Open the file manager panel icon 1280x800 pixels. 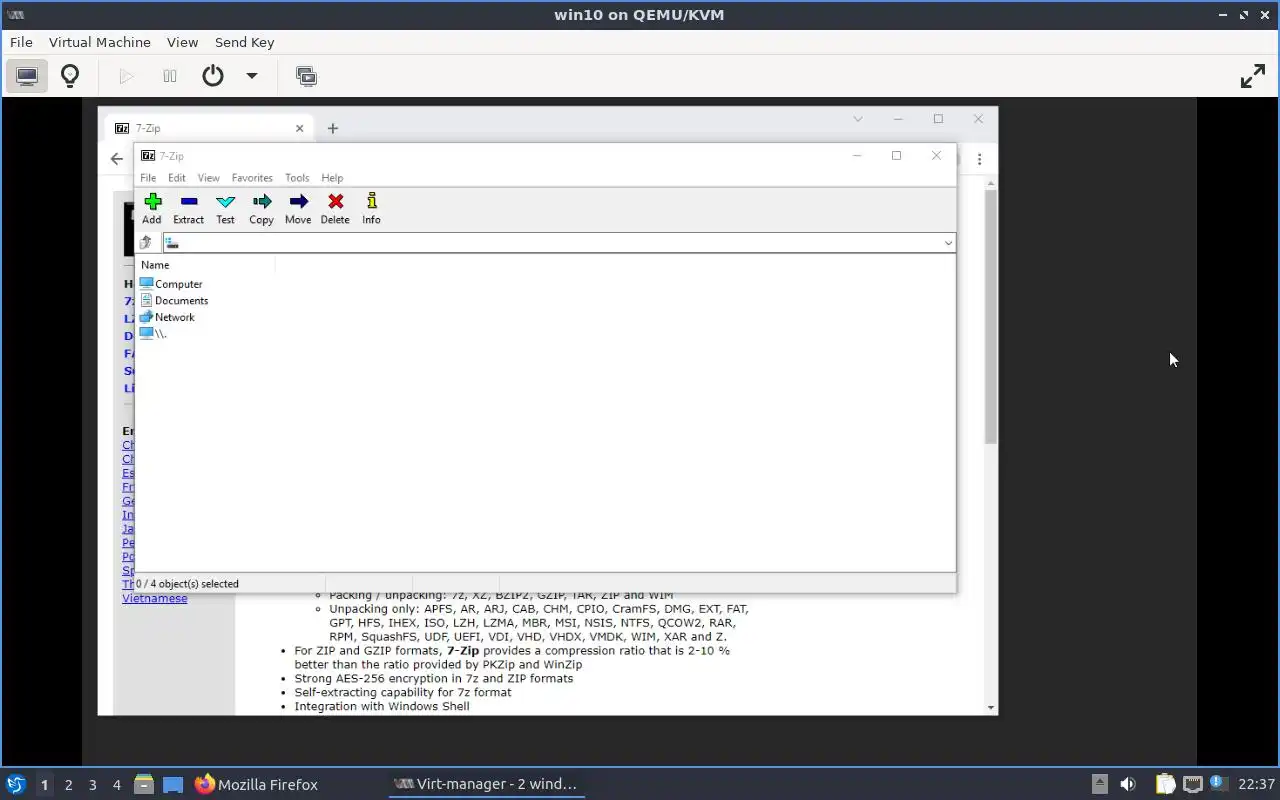coord(144,785)
